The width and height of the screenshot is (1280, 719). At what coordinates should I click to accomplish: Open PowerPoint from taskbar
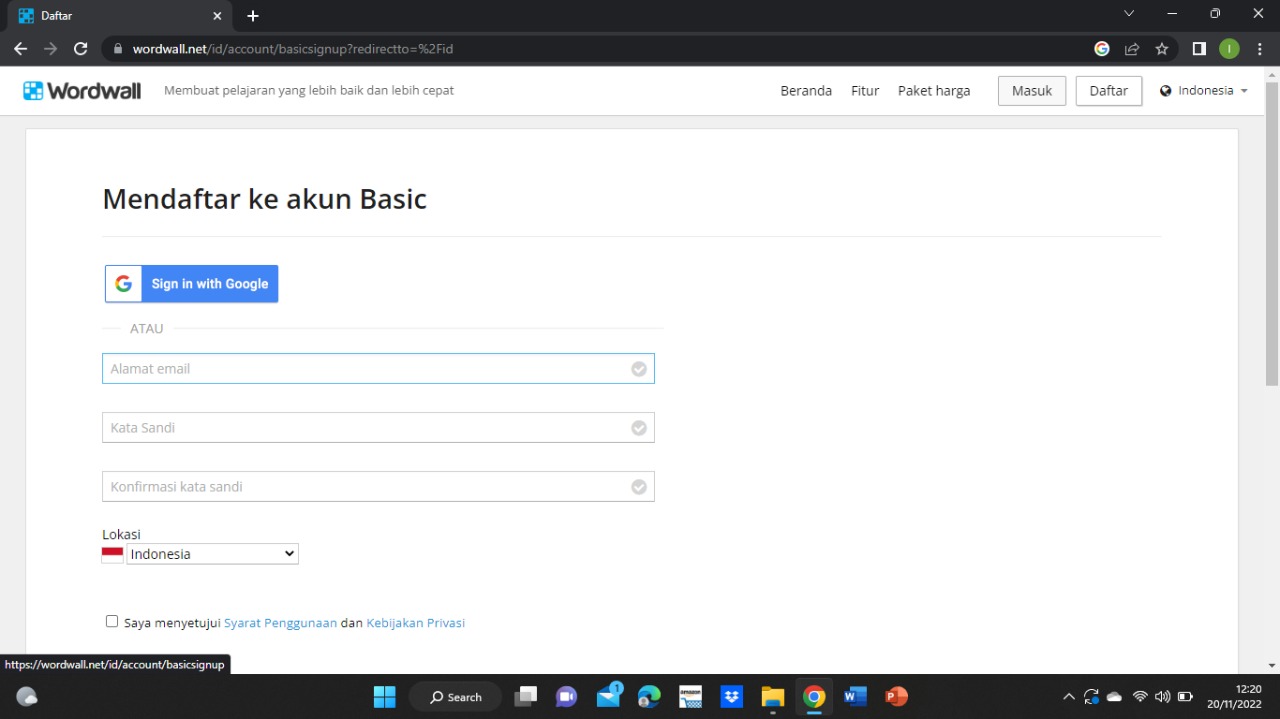(x=896, y=697)
